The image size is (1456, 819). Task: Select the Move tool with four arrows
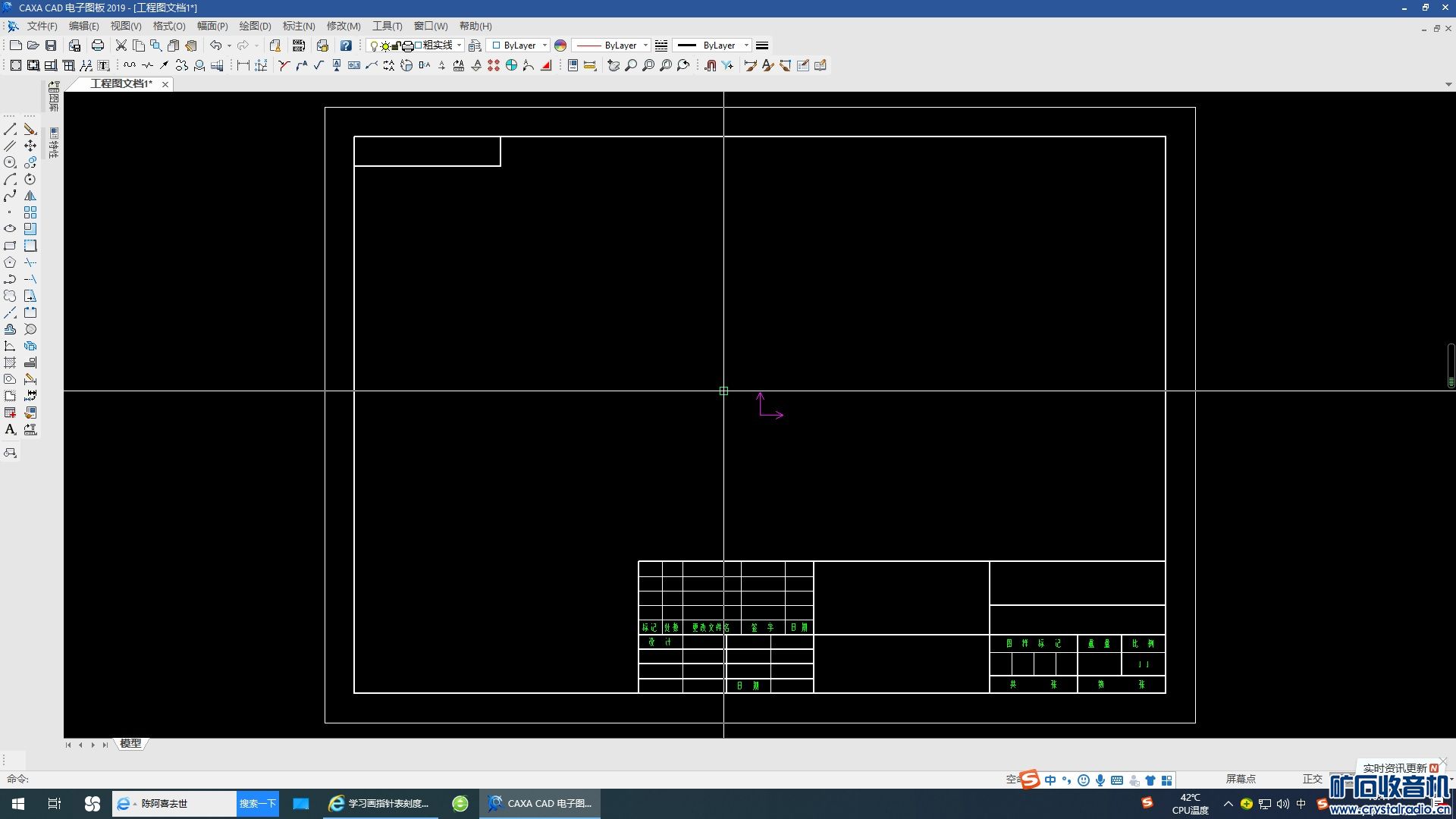[x=30, y=146]
